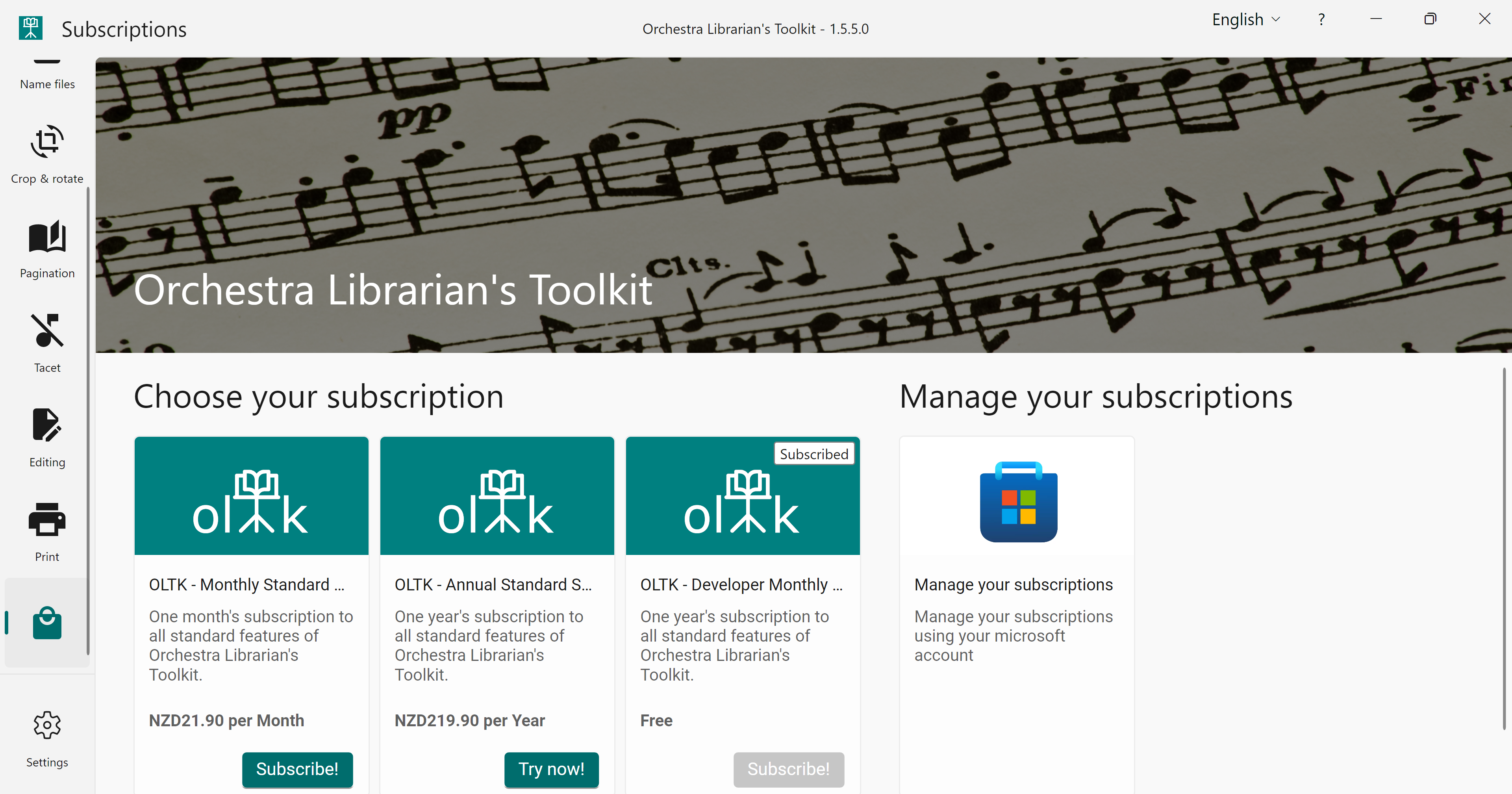
Task: Click the Monthly Standard card logo image
Action: pos(251,496)
